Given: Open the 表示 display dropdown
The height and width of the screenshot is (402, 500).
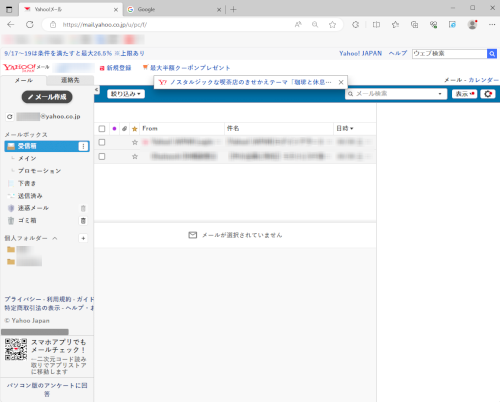Looking at the screenshot, I should (464, 94).
